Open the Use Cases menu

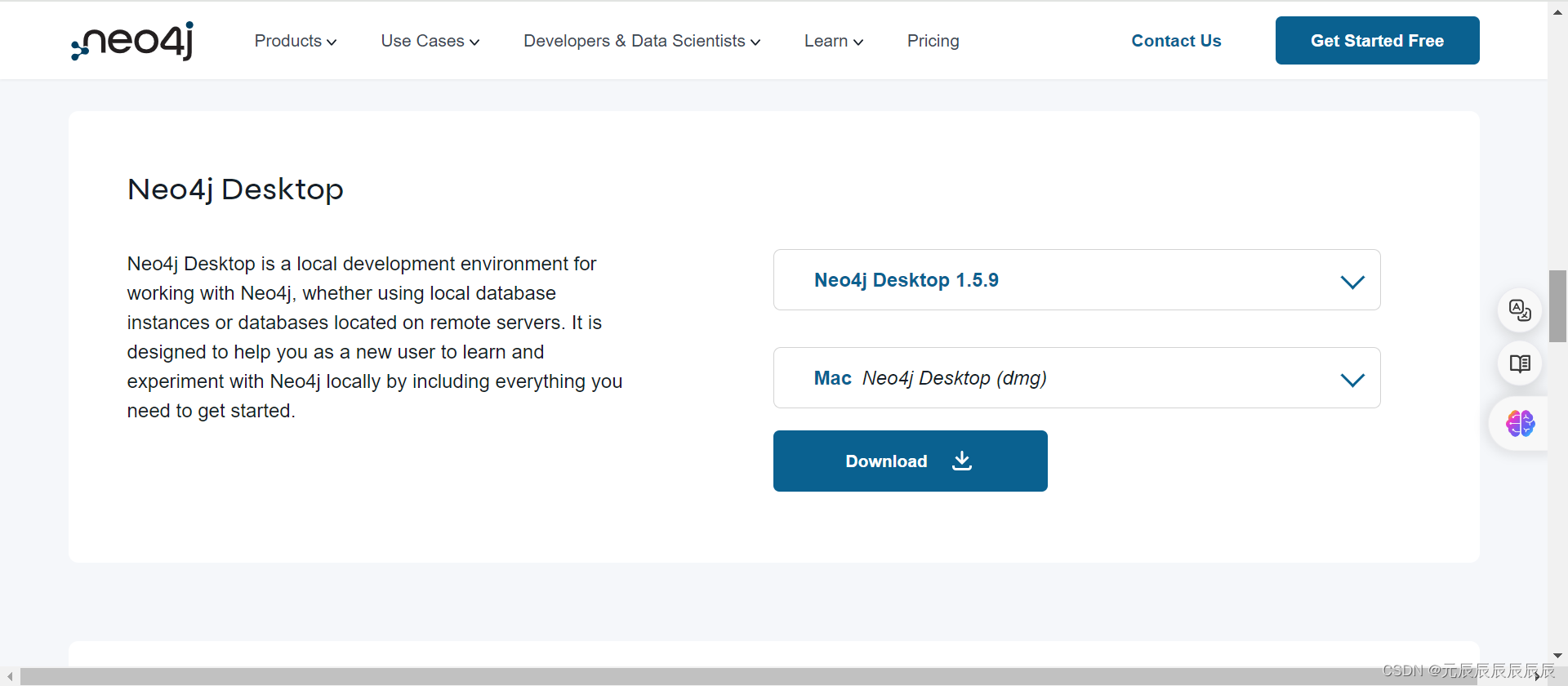[x=430, y=41]
